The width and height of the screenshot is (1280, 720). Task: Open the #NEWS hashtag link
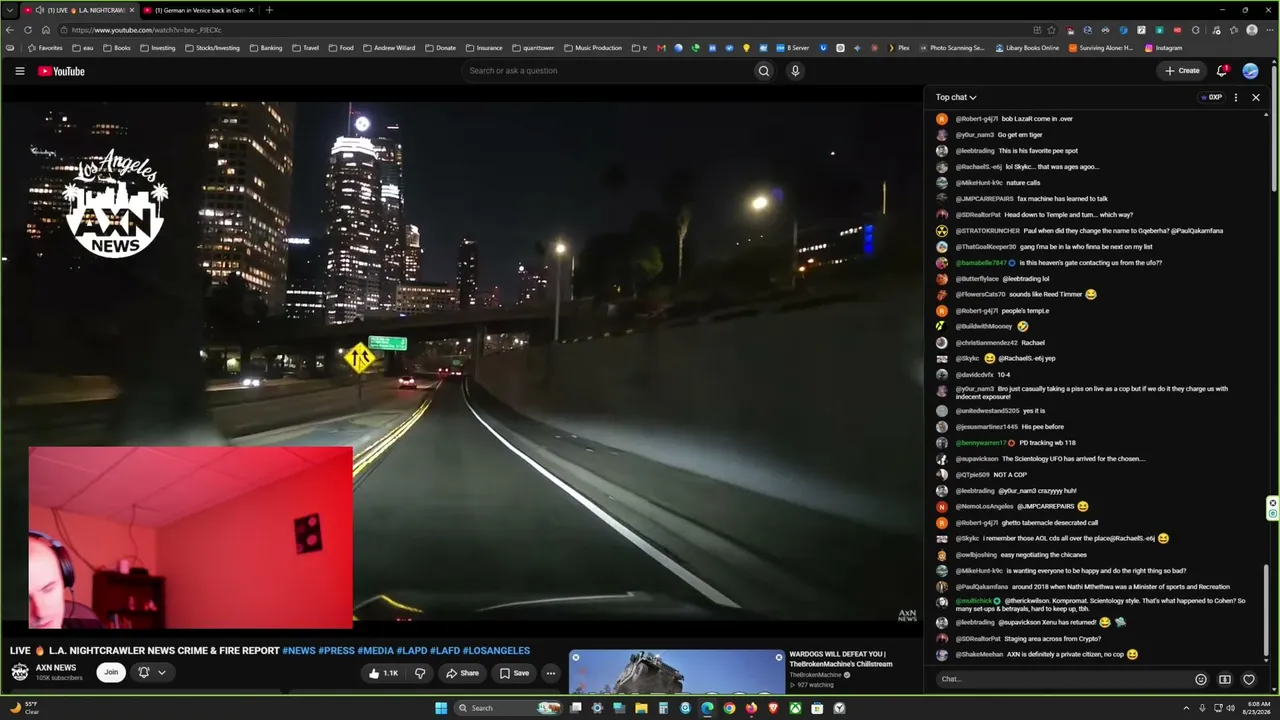299,651
